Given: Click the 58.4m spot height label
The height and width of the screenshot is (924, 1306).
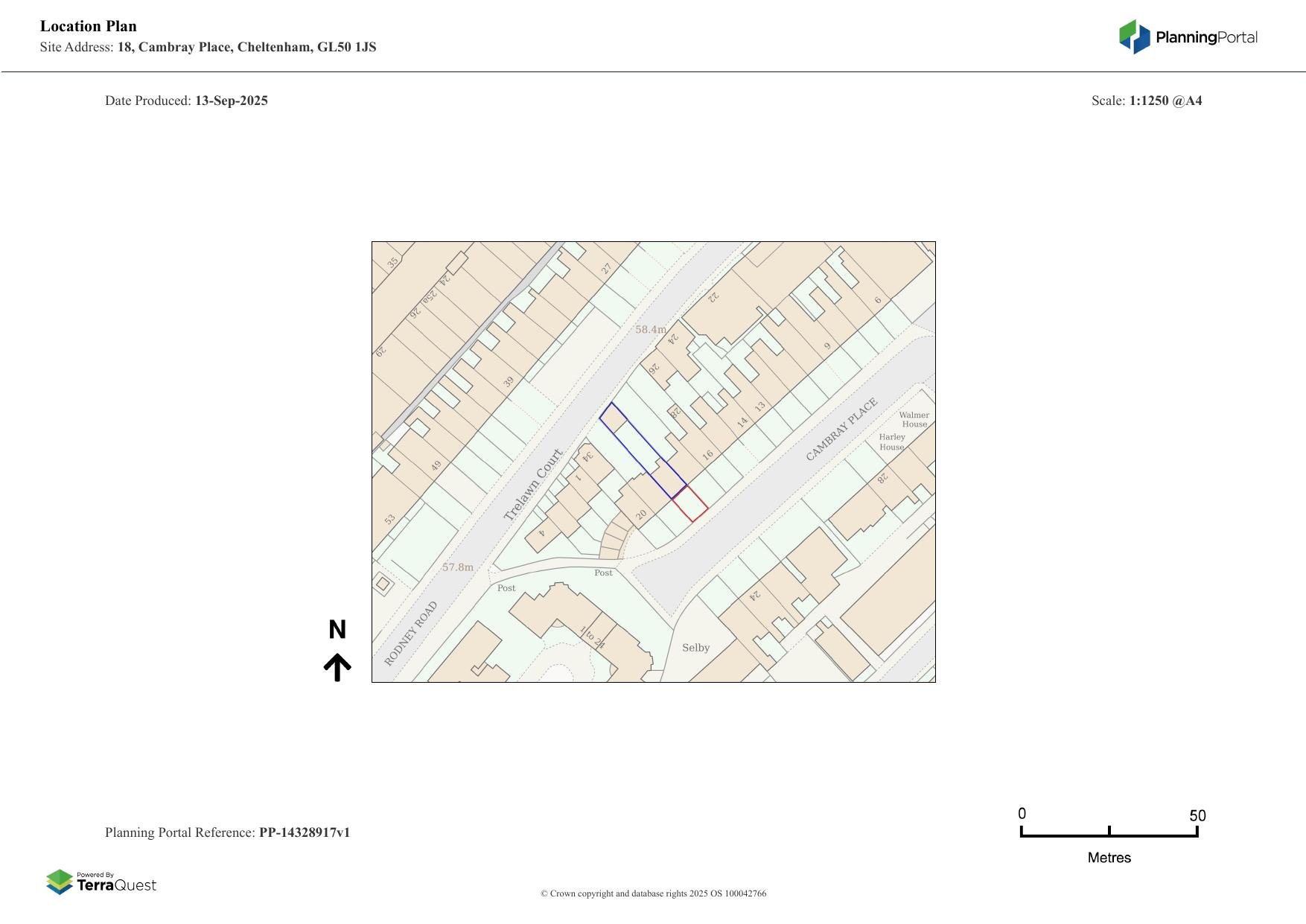Looking at the screenshot, I should pyautogui.click(x=651, y=329).
